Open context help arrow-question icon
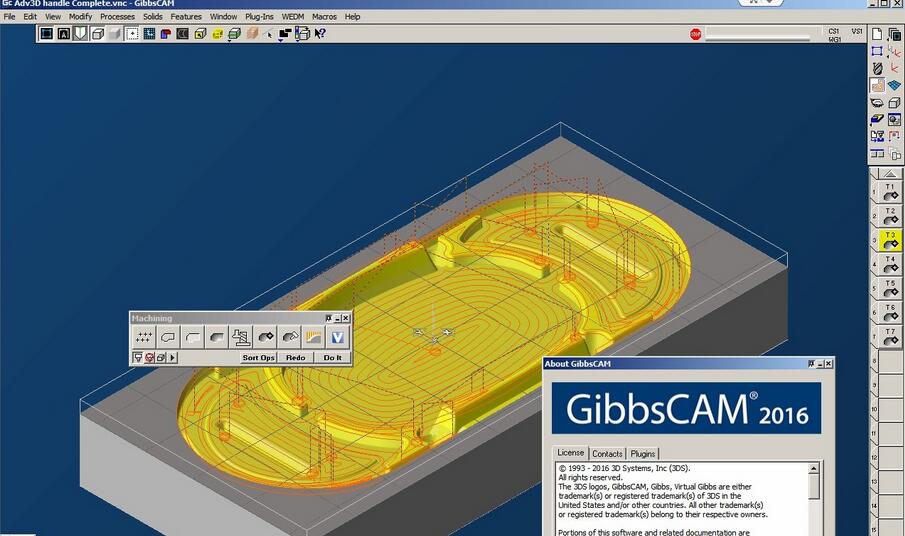 tap(319, 33)
